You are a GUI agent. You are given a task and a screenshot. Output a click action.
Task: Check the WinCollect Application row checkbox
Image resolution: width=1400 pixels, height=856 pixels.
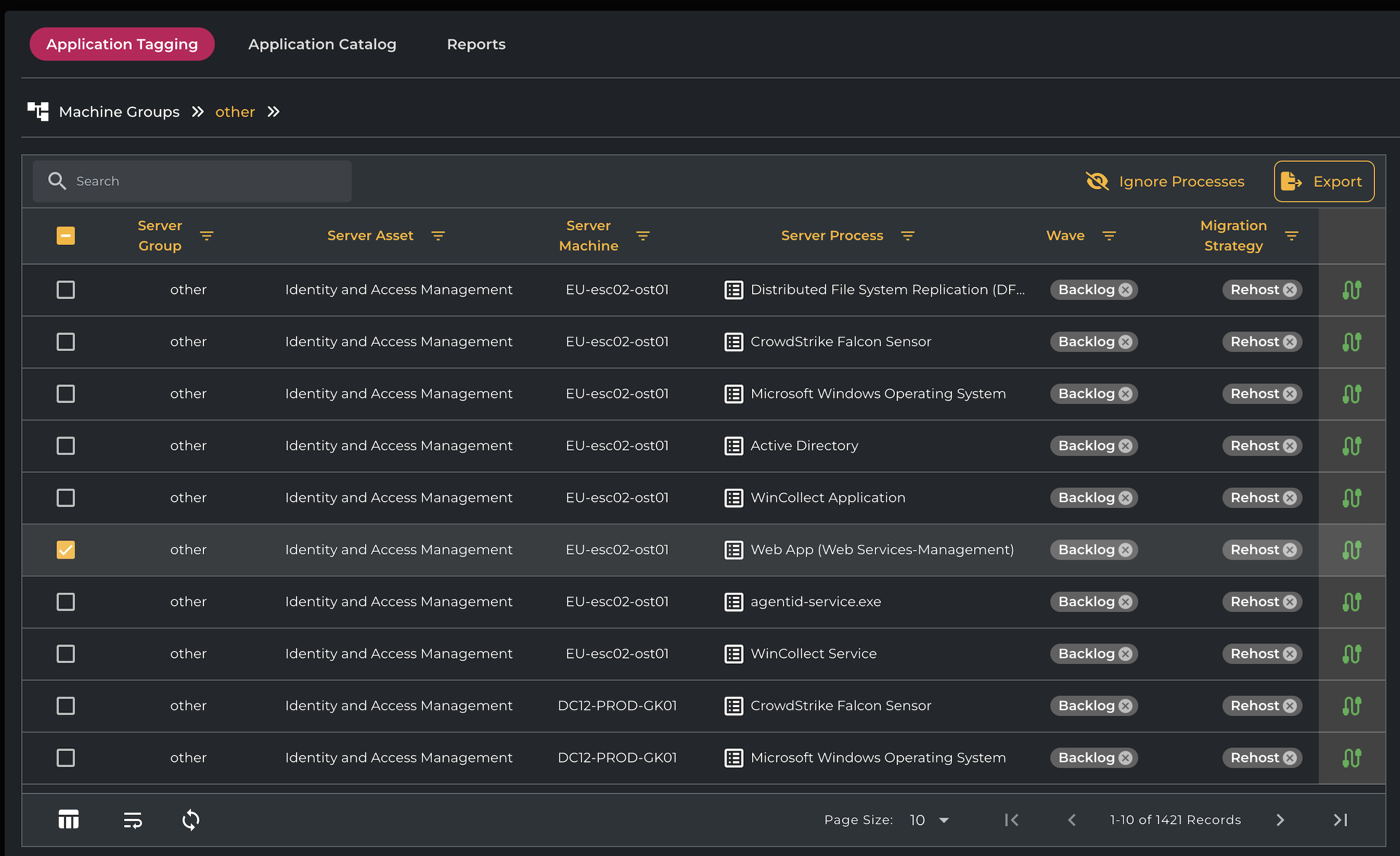pyautogui.click(x=66, y=498)
